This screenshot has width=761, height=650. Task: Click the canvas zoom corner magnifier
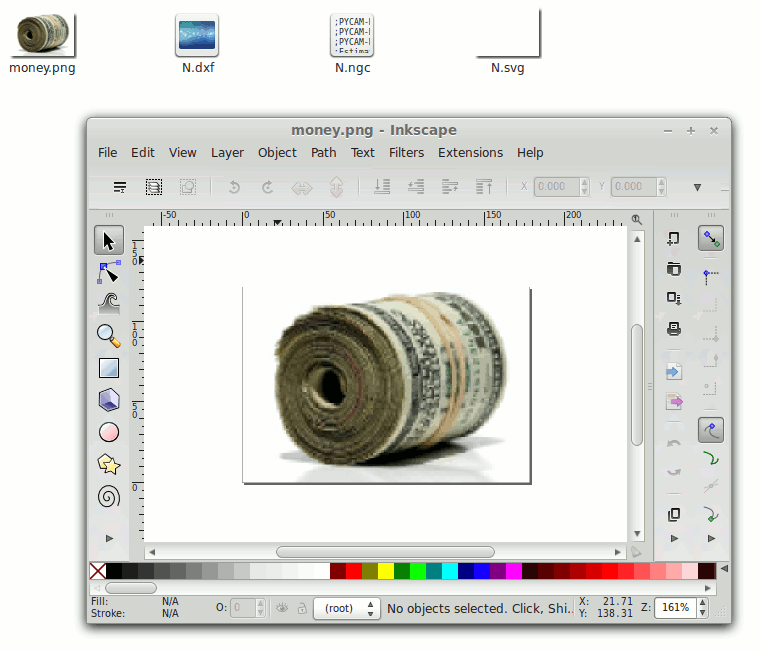tap(636, 219)
